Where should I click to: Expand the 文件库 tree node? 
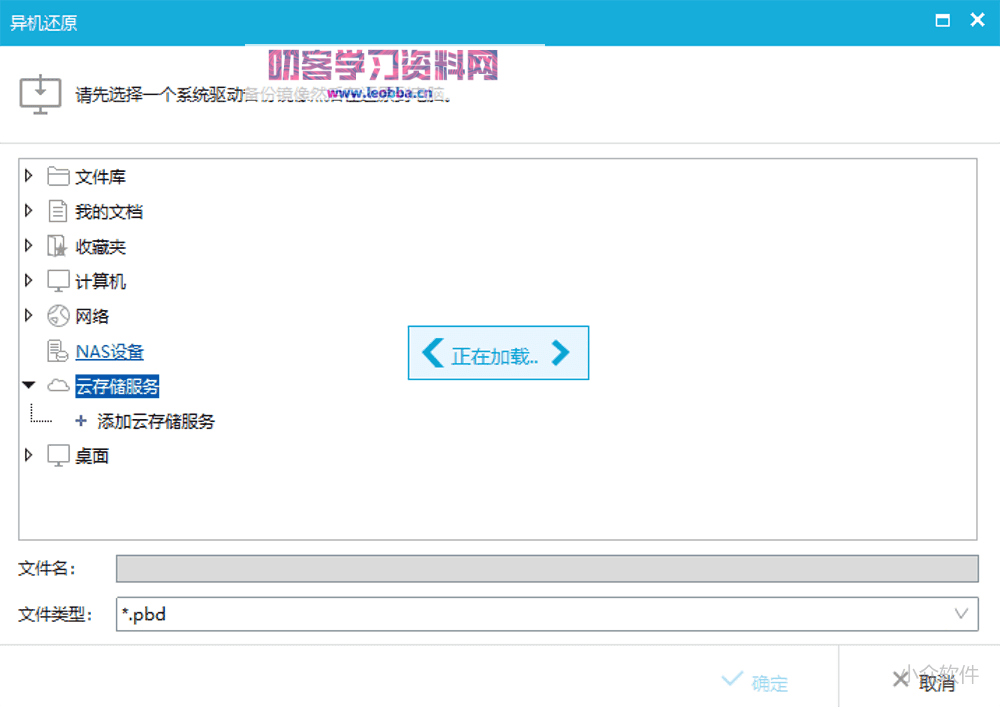pos(28,176)
